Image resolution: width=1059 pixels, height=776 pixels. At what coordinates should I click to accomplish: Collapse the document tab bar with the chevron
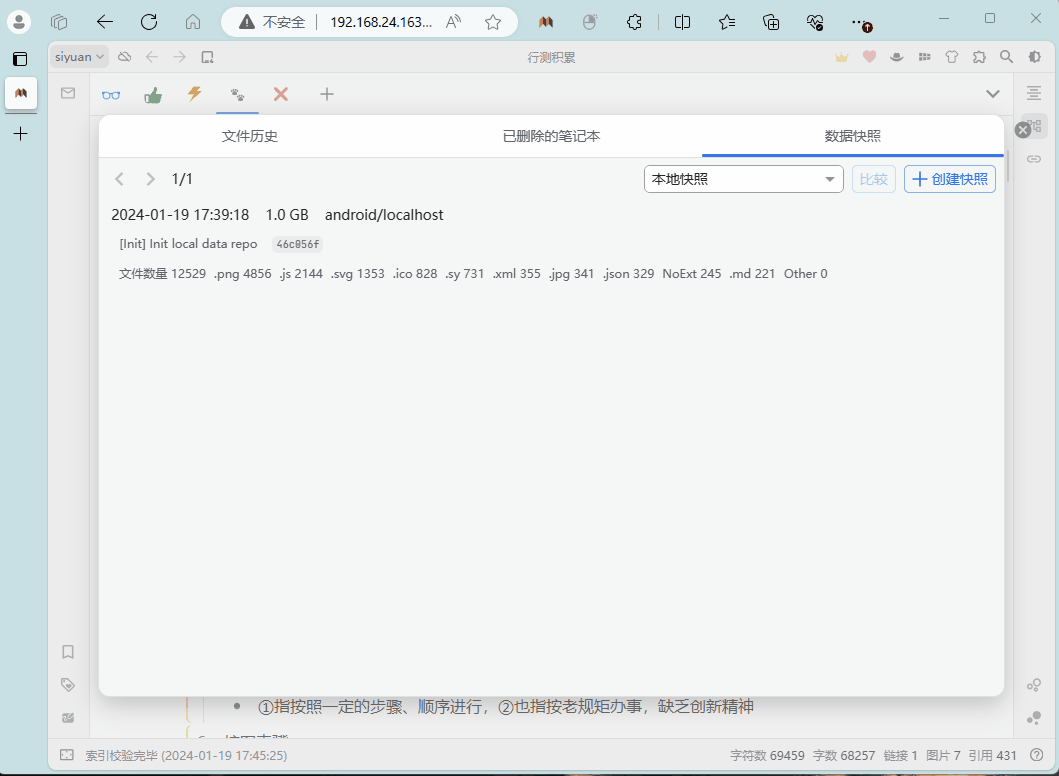point(993,93)
